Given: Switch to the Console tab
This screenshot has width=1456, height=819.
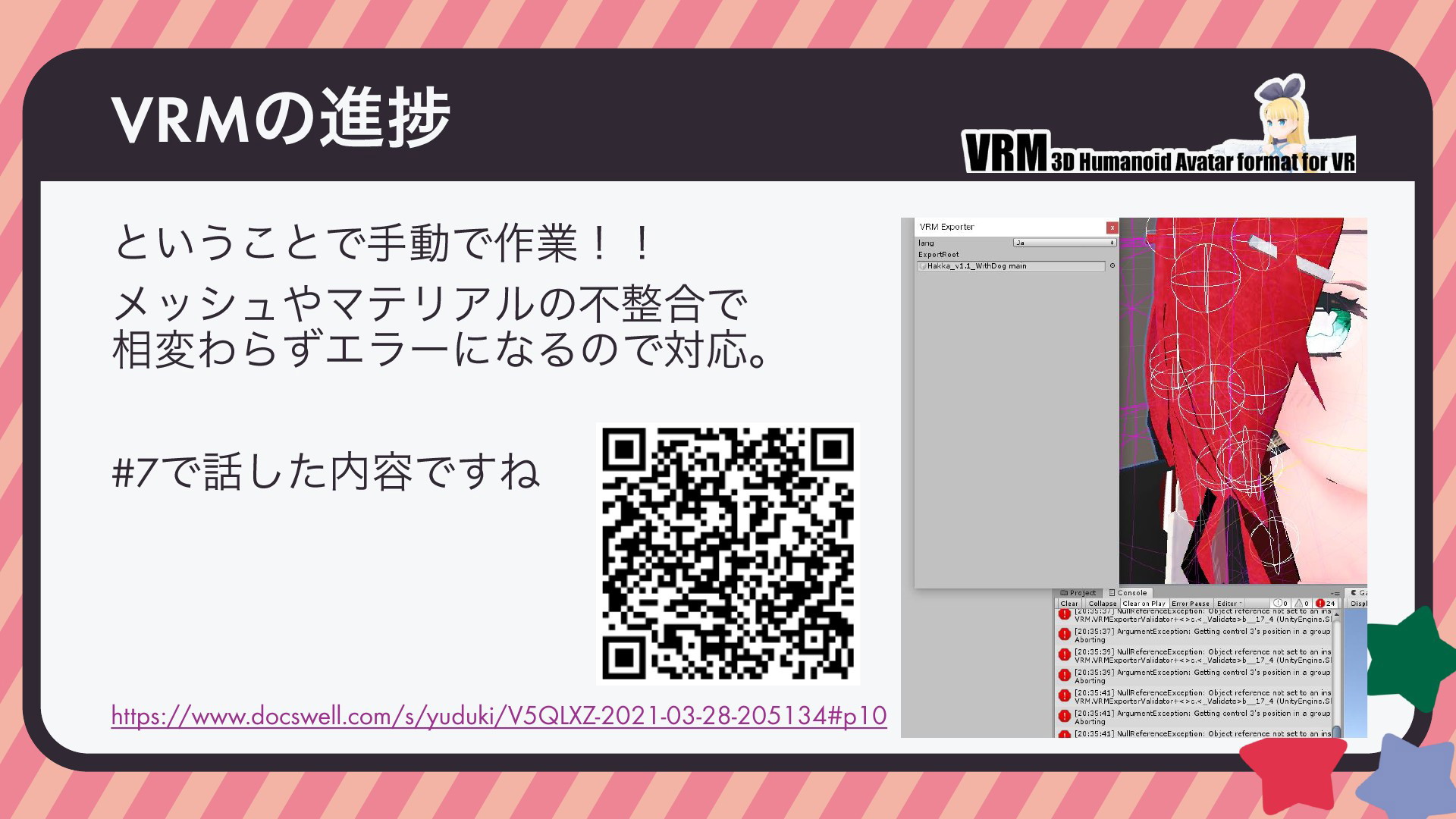Looking at the screenshot, I should [x=1128, y=593].
